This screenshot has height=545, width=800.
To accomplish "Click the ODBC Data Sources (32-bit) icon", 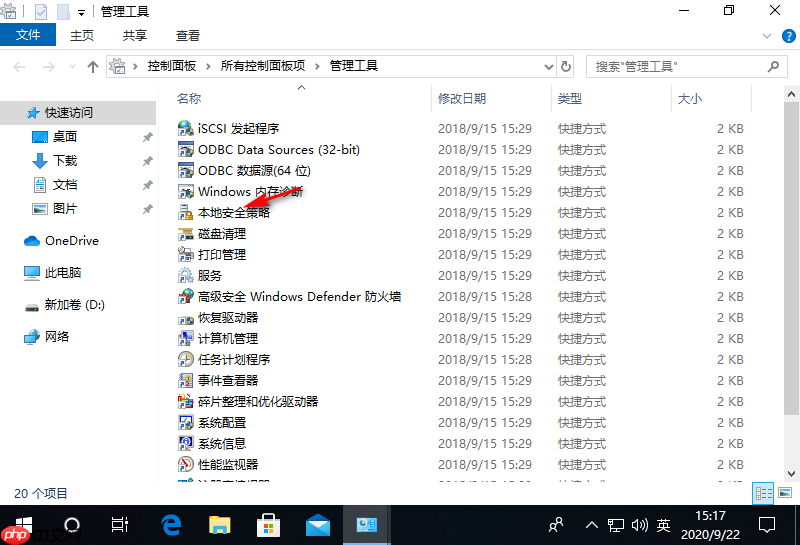I will tap(185, 149).
